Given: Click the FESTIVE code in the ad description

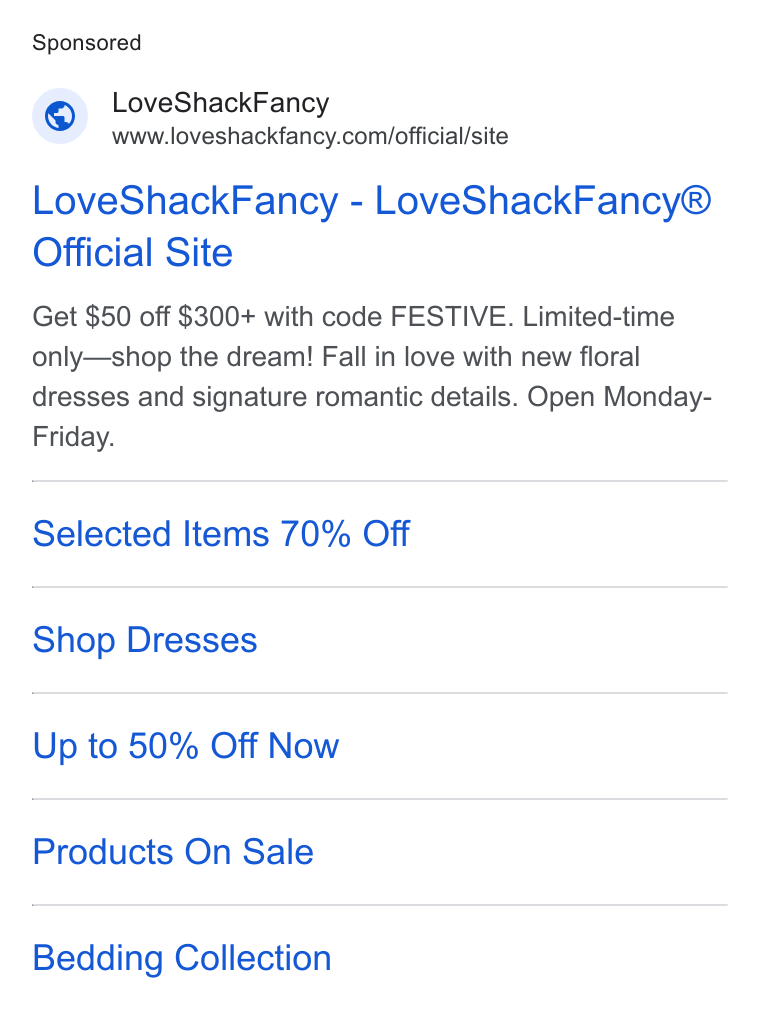Looking at the screenshot, I should point(448,317).
